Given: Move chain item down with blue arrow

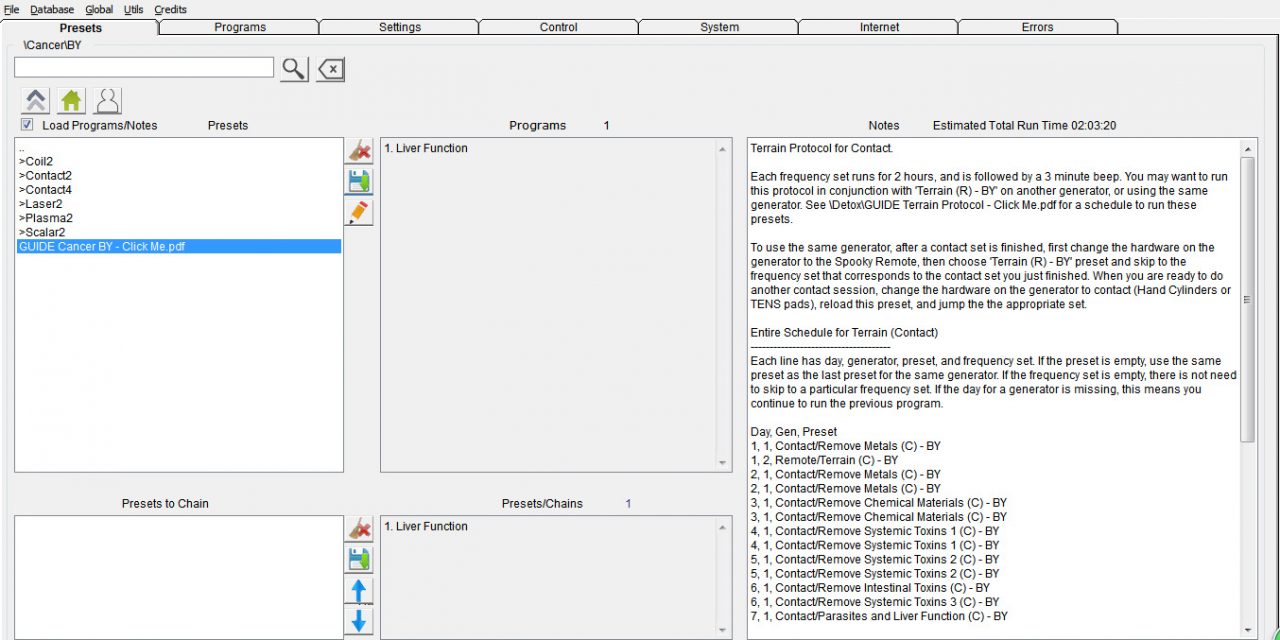Looking at the screenshot, I should (x=359, y=621).
